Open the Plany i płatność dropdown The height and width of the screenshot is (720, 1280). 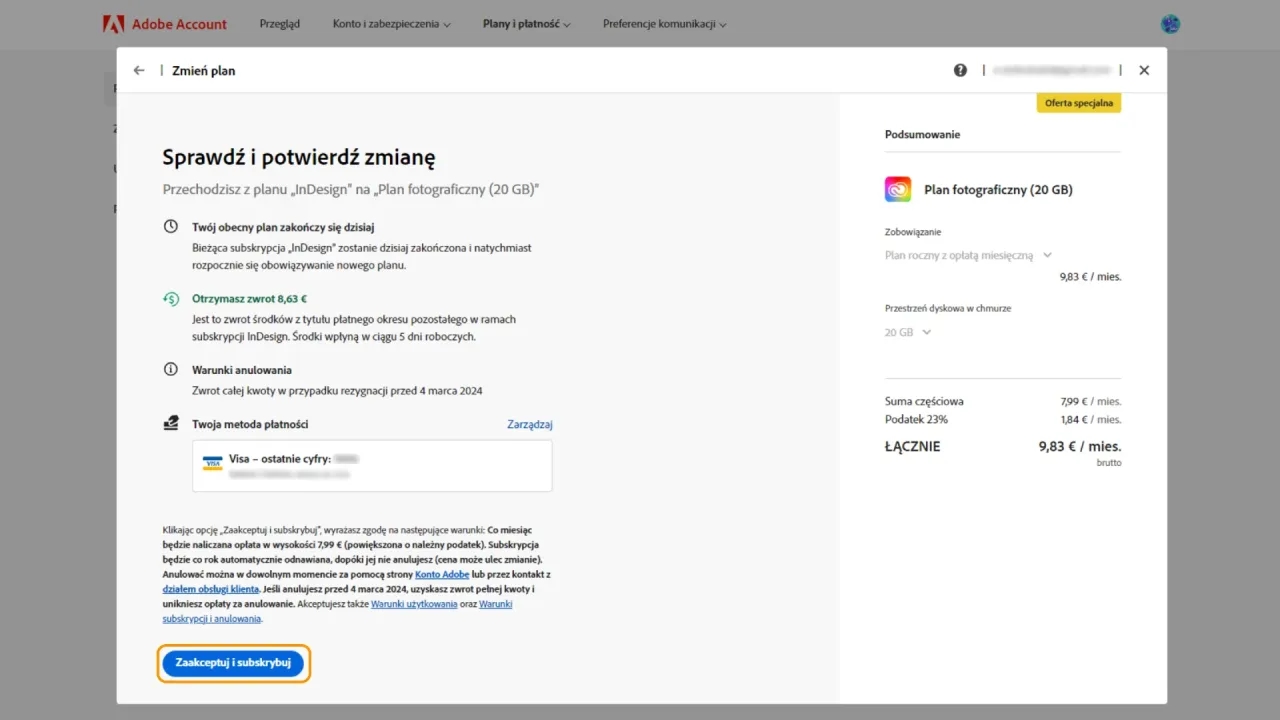[x=526, y=24]
